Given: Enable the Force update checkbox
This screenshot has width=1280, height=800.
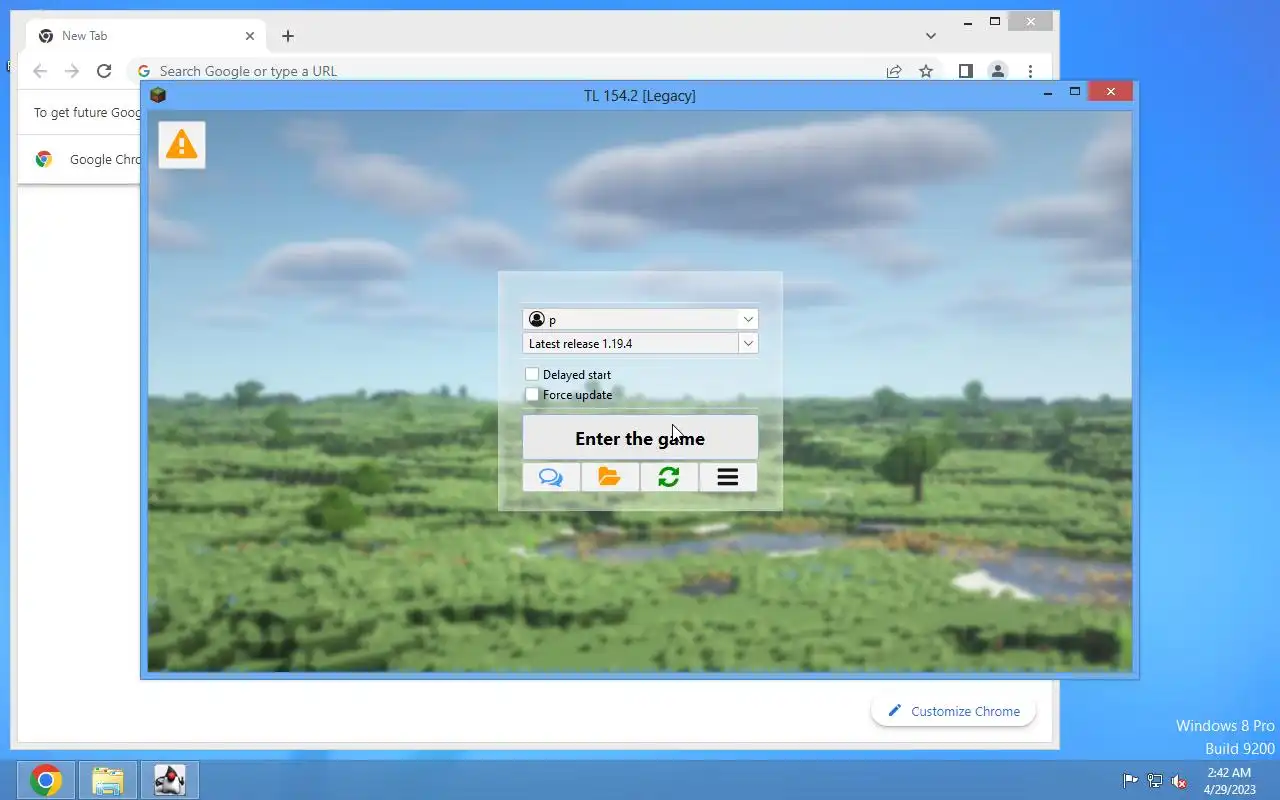Looking at the screenshot, I should tap(532, 394).
